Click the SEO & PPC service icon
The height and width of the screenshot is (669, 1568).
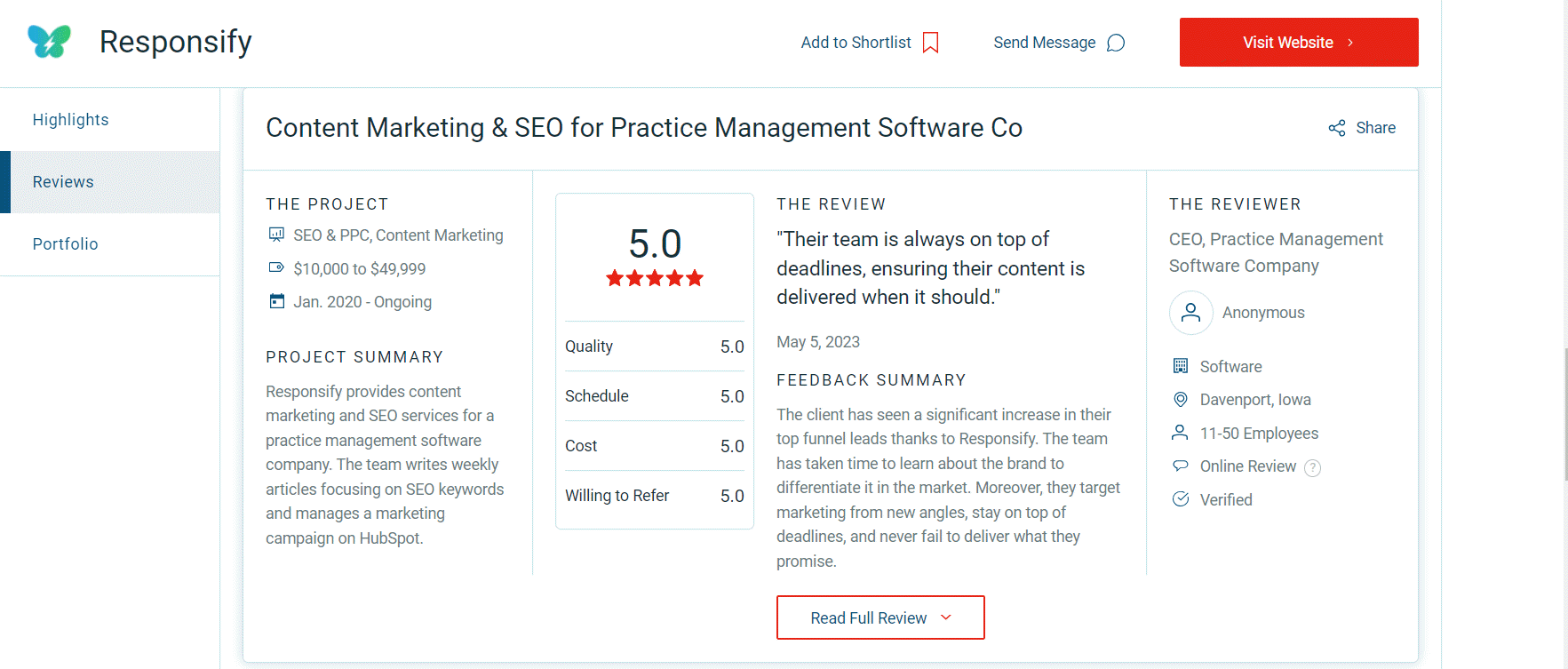coord(276,235)
